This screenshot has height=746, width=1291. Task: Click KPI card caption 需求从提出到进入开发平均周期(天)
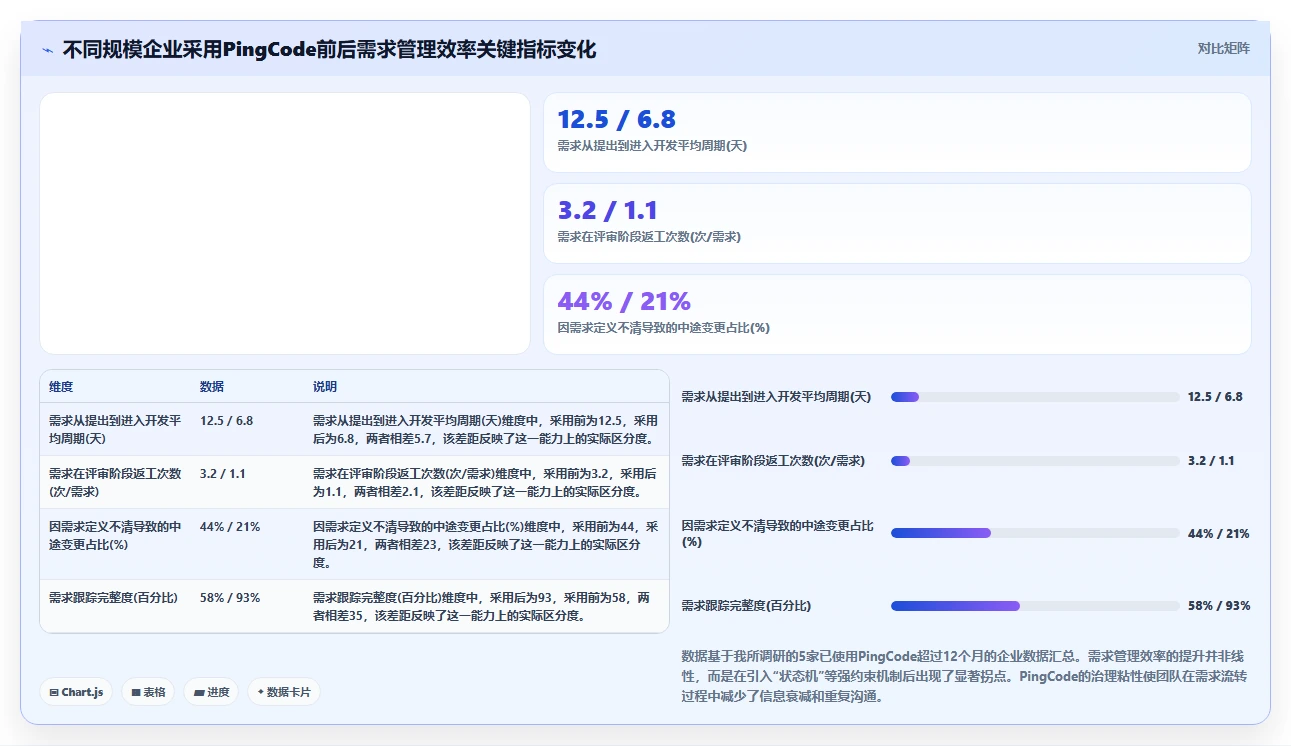[652, 146]
